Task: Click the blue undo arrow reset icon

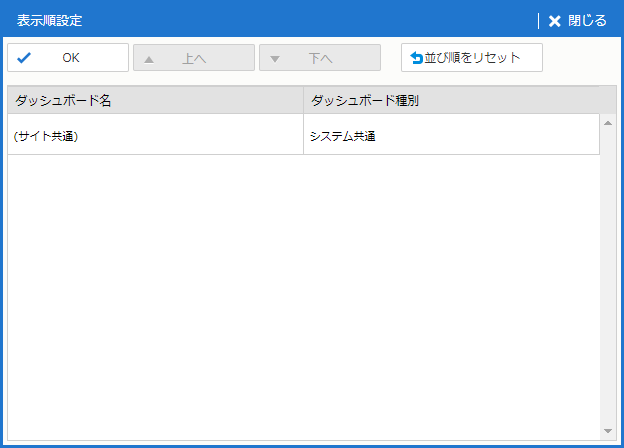Action: 416,58
